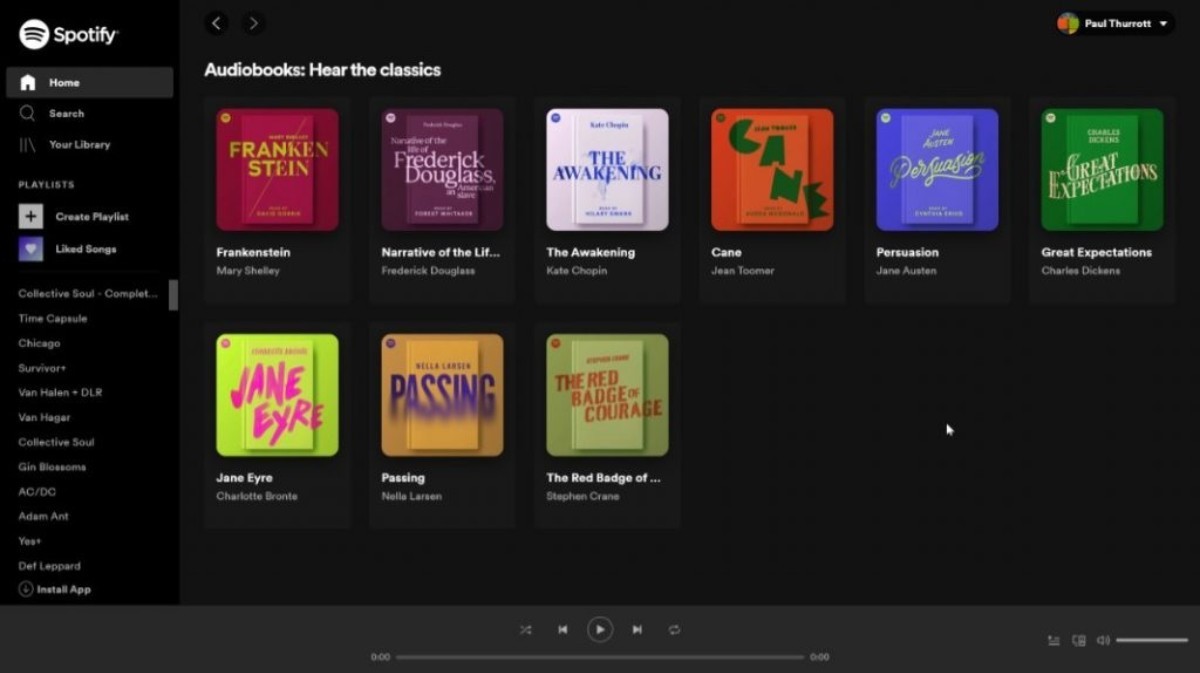The width and height of the screenshot is (1200, 673).
Task: Open the AC/DC playlist
Action: [37, 491]
